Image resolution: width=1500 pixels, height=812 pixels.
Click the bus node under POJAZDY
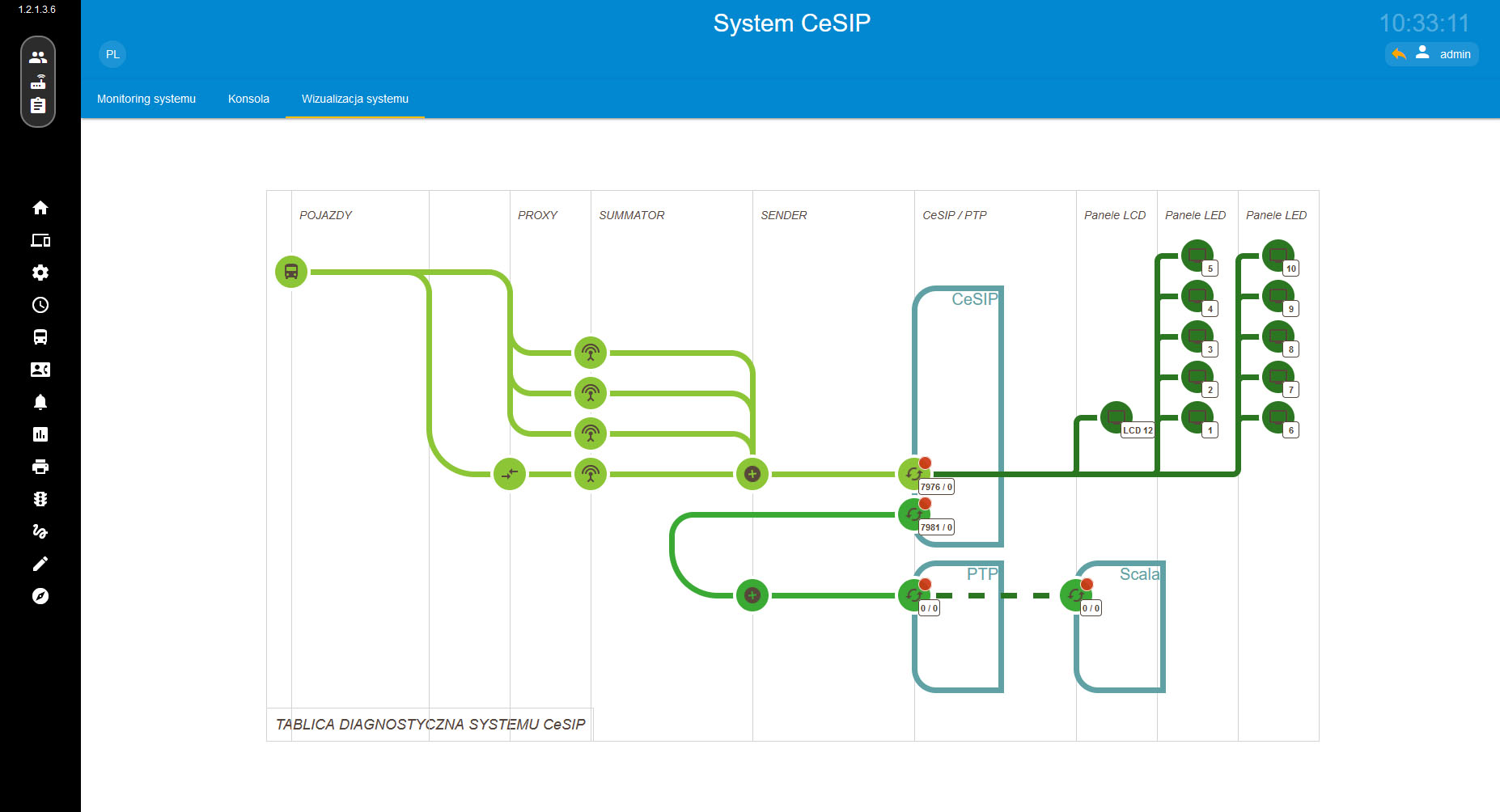291,272
